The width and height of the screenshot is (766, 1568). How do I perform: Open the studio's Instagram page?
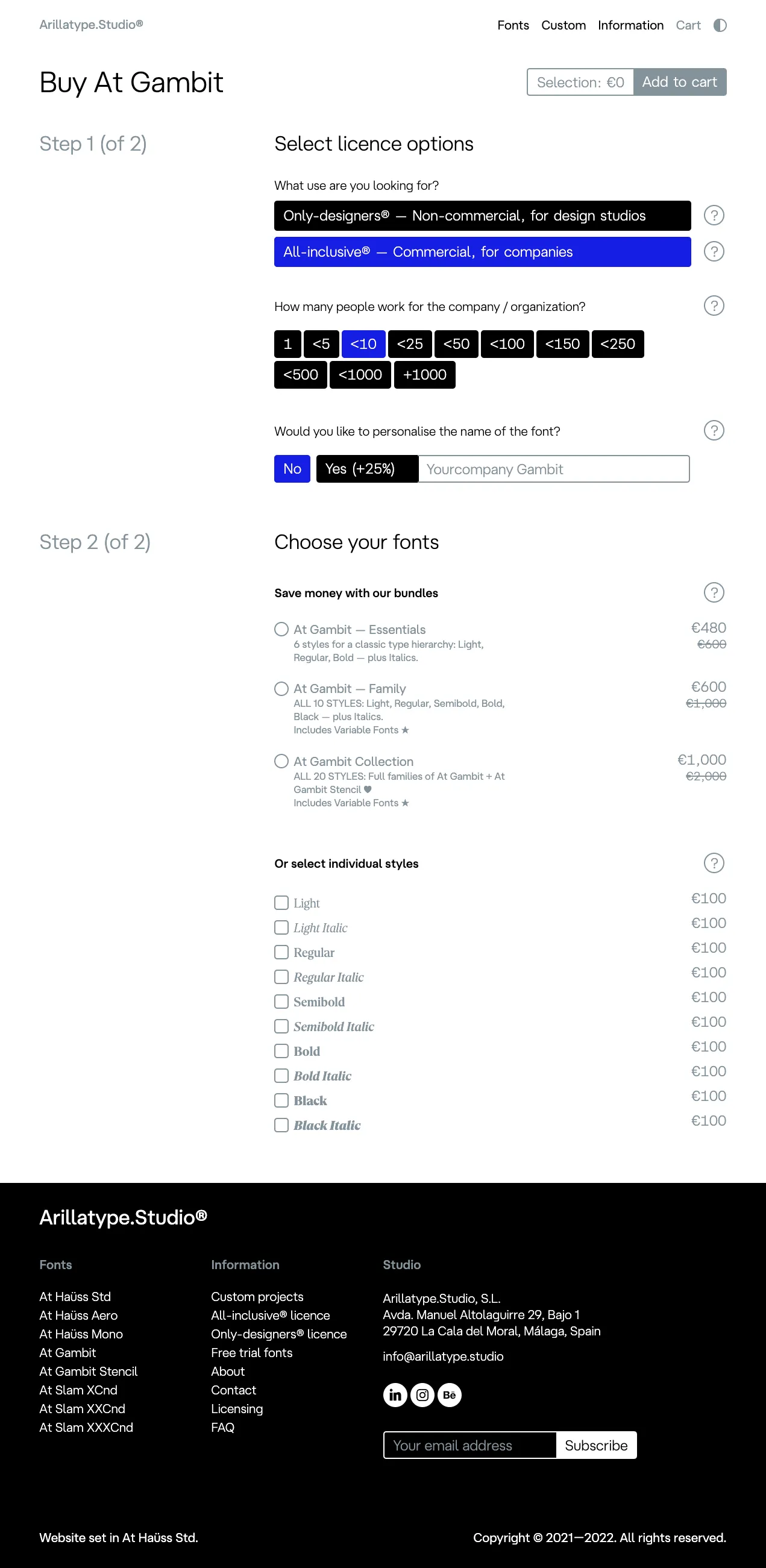point(422,1394)
